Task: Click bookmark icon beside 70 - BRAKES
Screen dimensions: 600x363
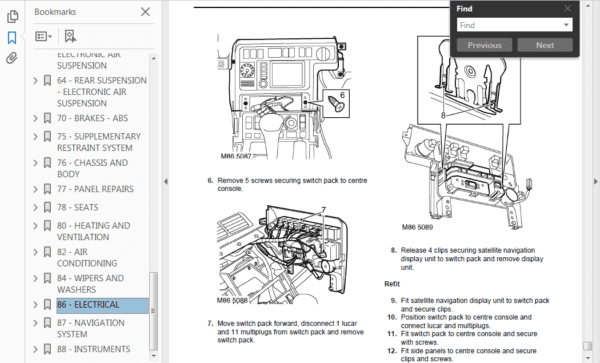Action: click(x=47, y=118)
